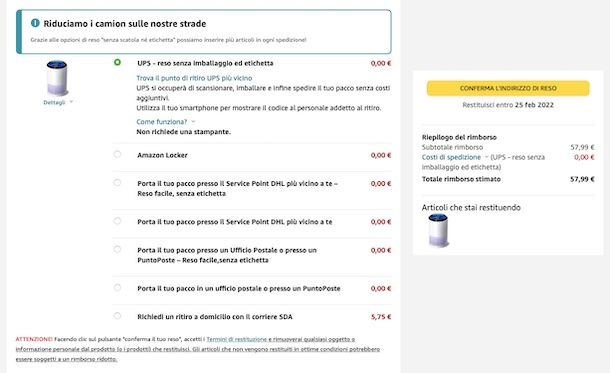Select ufficio postale o PuntoPoste option
This screenshot has width=610, height=373.
pyautogui.click(x=117, y=287)
